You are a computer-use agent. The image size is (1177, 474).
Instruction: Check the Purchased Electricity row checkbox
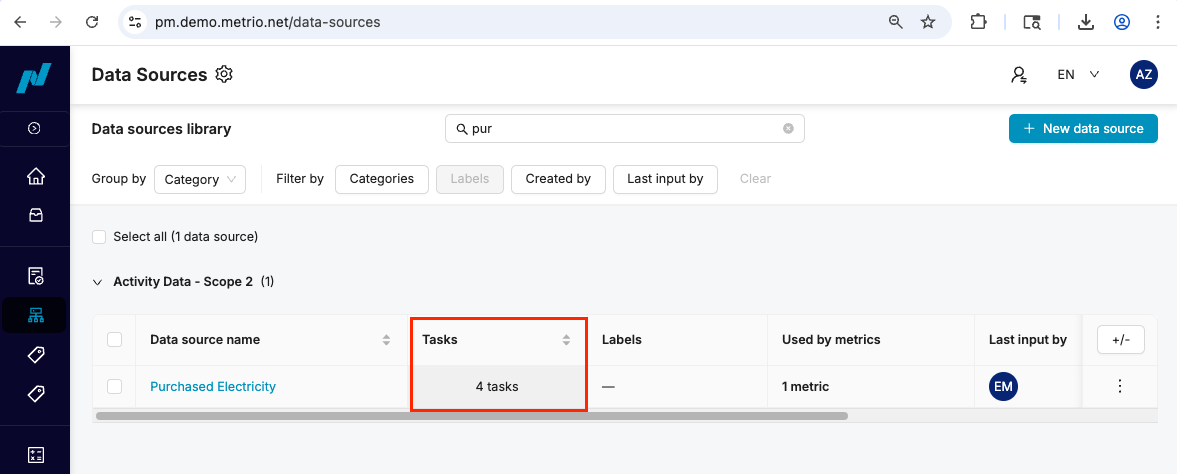coord(114,386)
